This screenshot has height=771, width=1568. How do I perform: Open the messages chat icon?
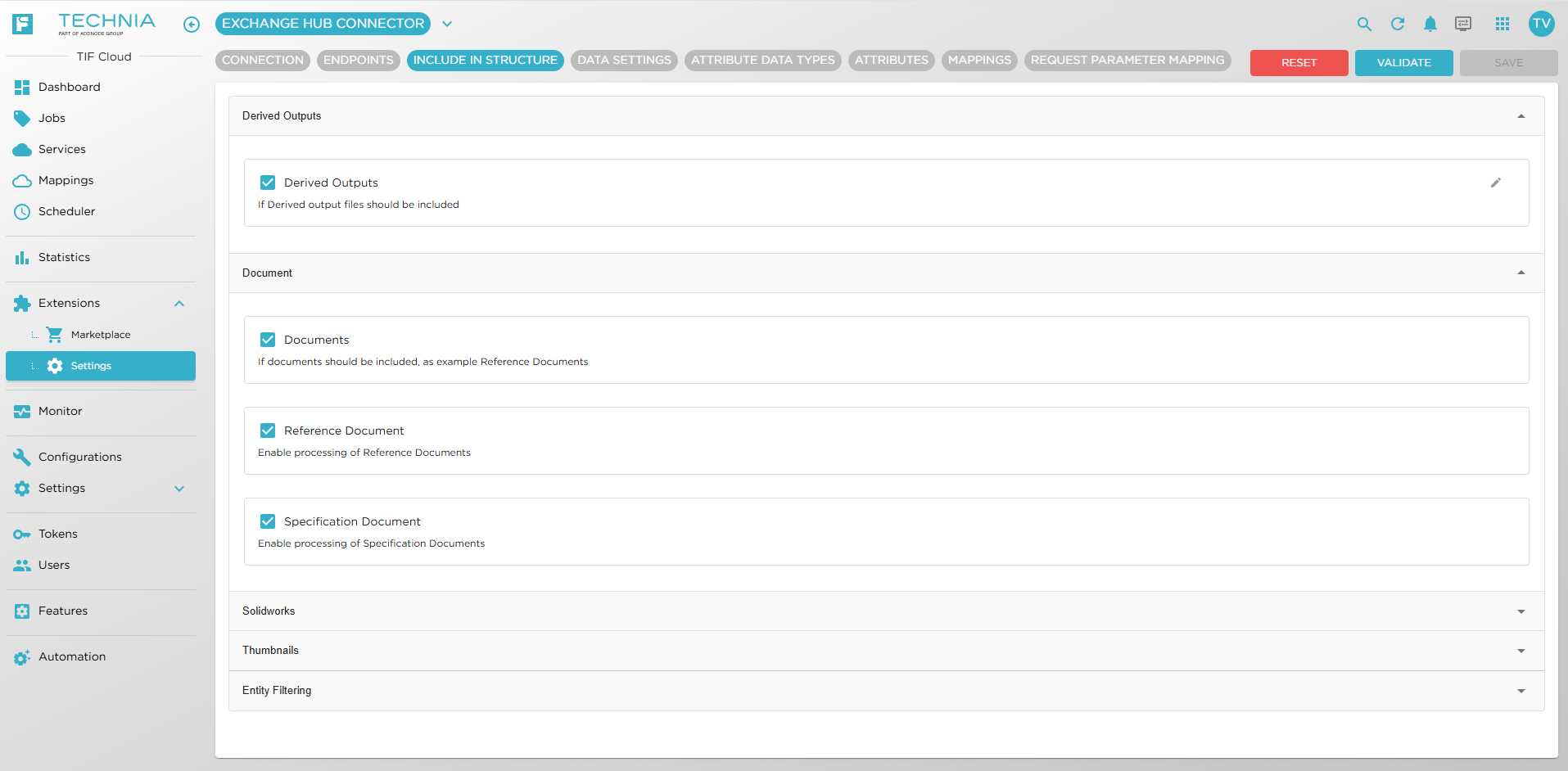[1463, 24]
